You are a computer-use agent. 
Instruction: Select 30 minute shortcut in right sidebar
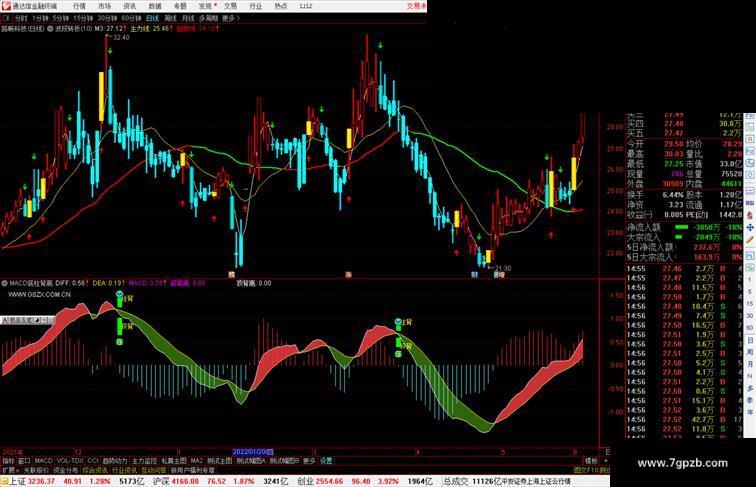[750, 316]
